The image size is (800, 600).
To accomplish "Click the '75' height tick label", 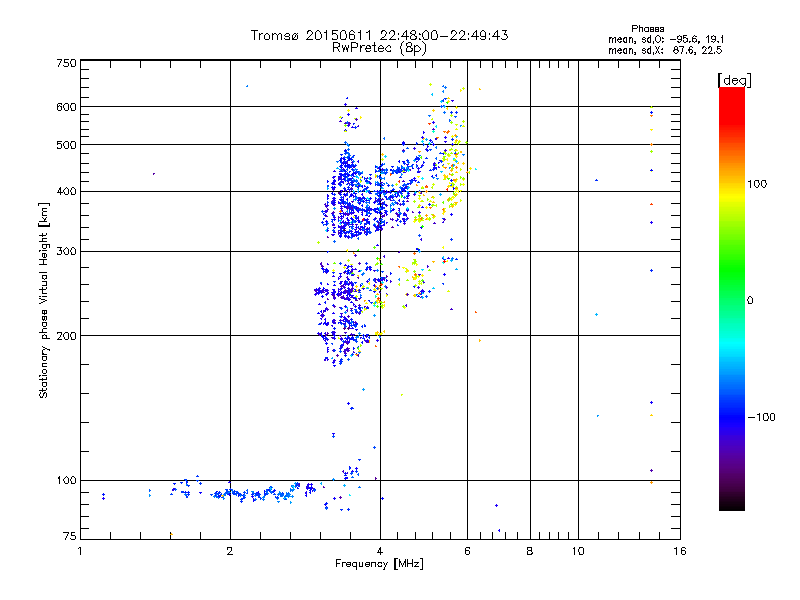I will click(70, 536).
